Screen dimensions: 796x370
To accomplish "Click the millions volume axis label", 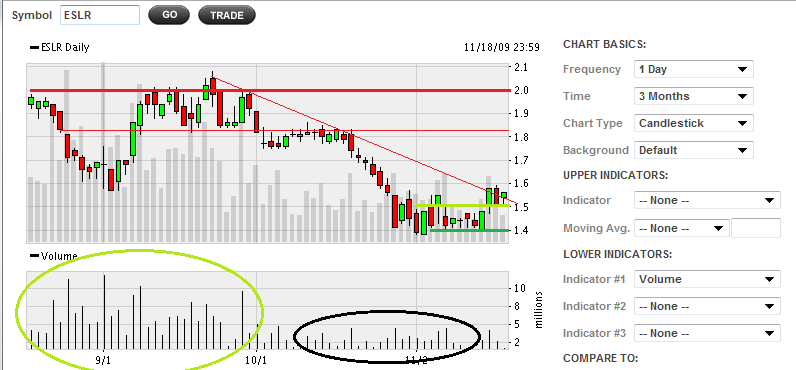I will click(x=539, y=310).
